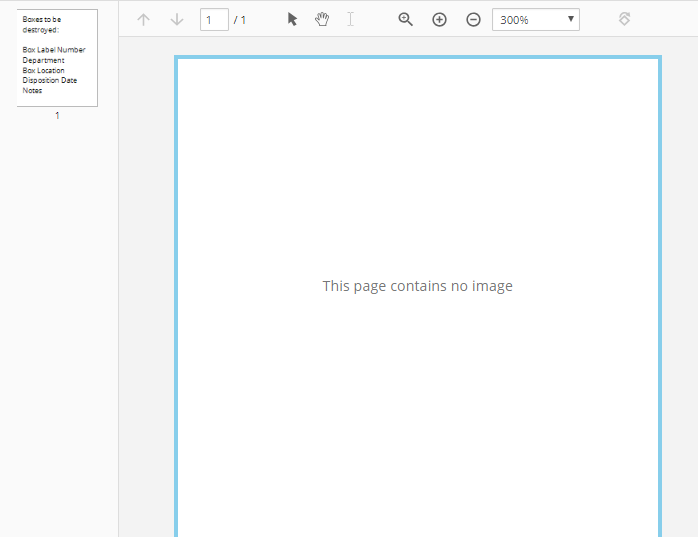This screenshot has width=698, height=537.
Task: Choose the text selection I-beam tool
Action: click(350, 19)
